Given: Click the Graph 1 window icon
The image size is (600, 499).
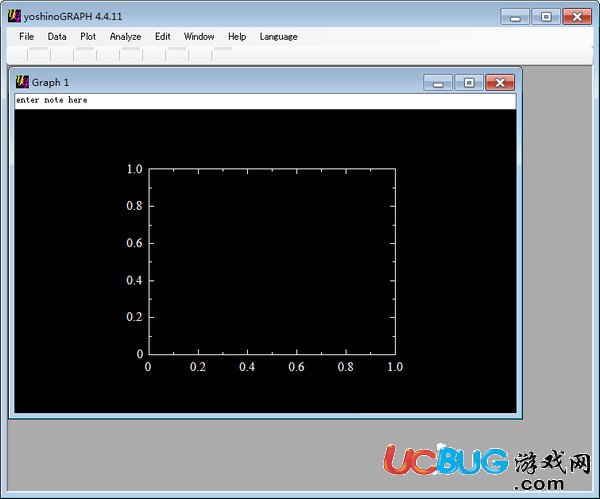Looking at the screenshot, I should coord(22,82).
